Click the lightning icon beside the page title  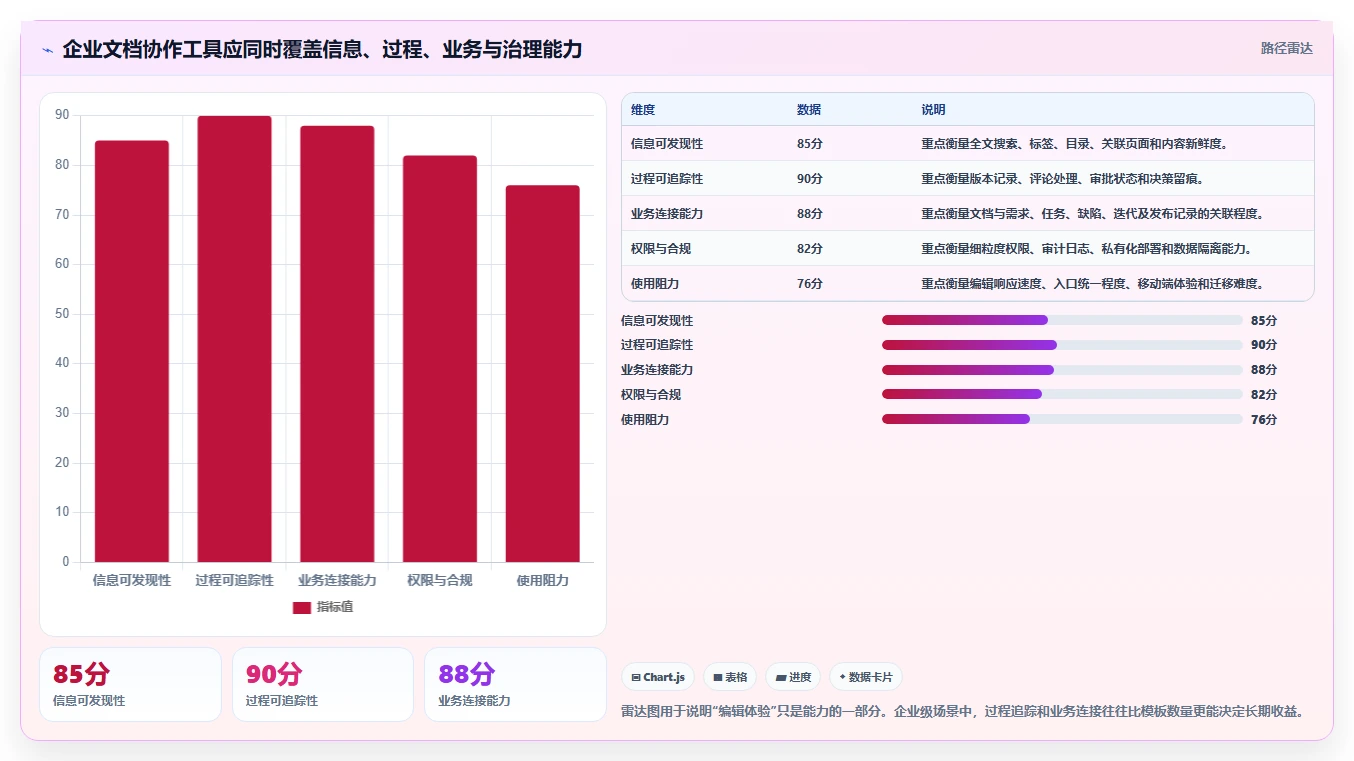(48, 50)
